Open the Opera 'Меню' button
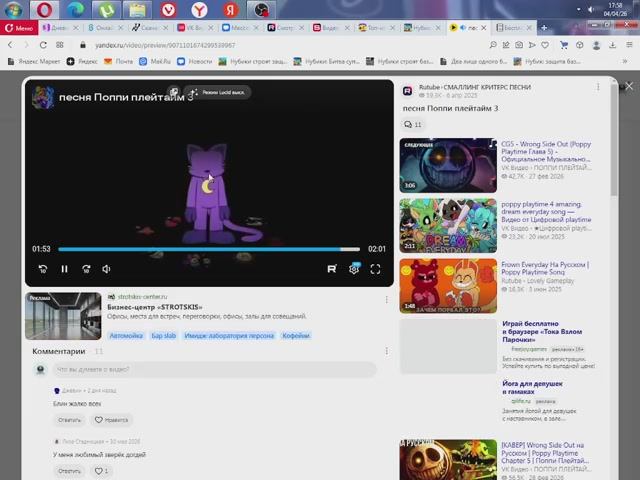 pyautogui.click(x=19, y=28)
